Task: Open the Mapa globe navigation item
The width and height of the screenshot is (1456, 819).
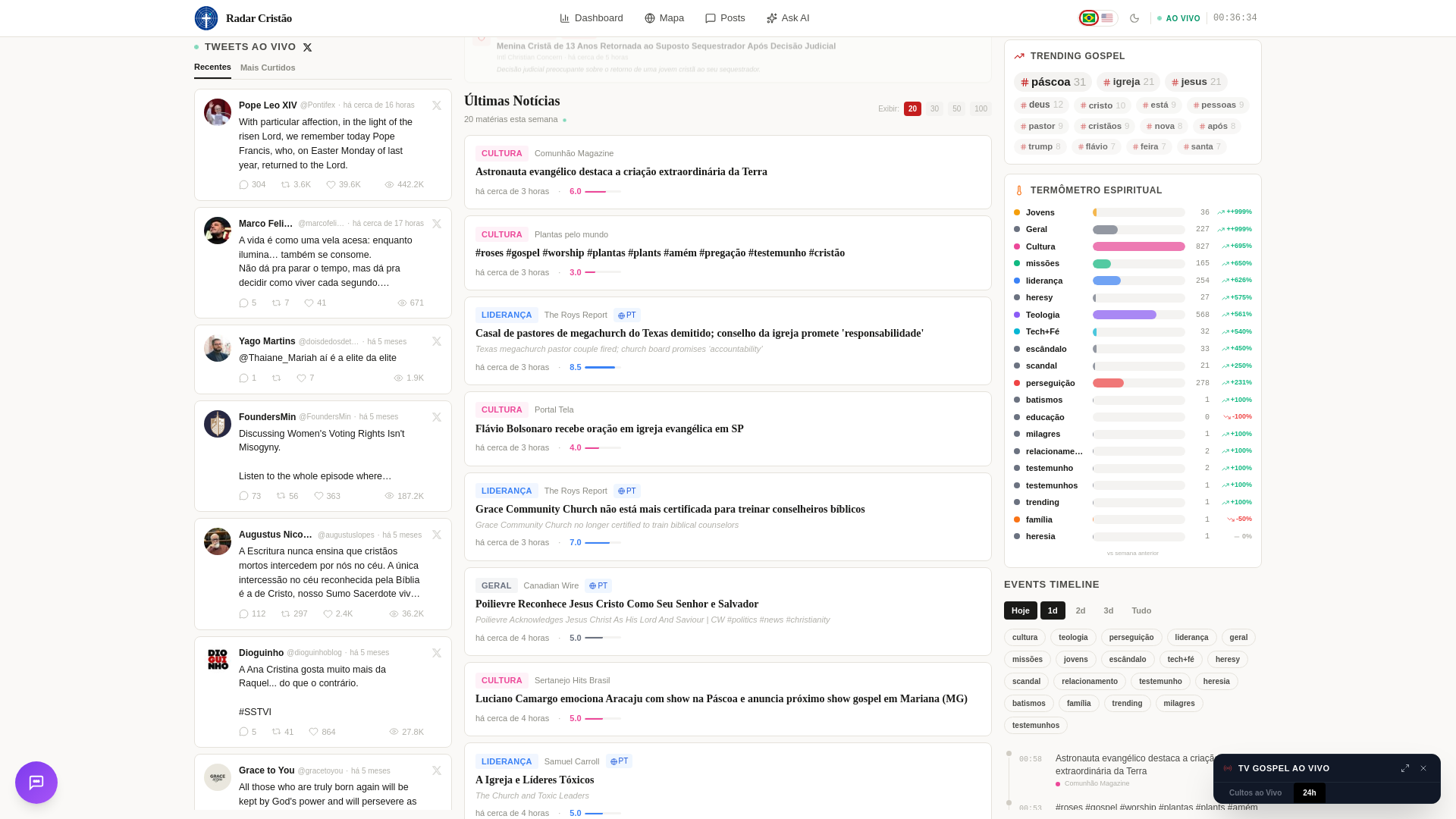Action: (664, 18)
